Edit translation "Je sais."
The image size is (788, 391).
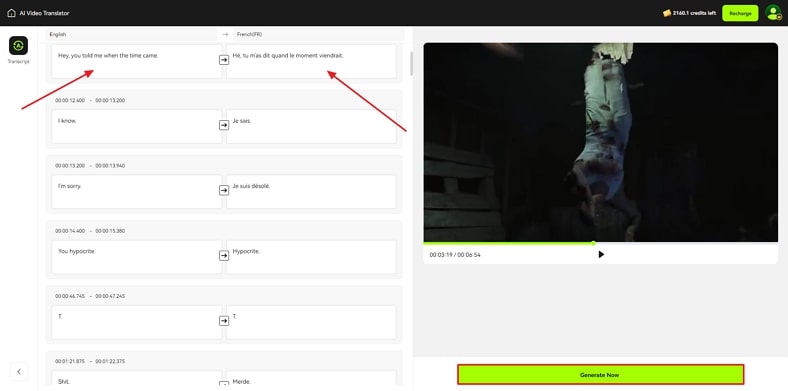tap(311, 127)
